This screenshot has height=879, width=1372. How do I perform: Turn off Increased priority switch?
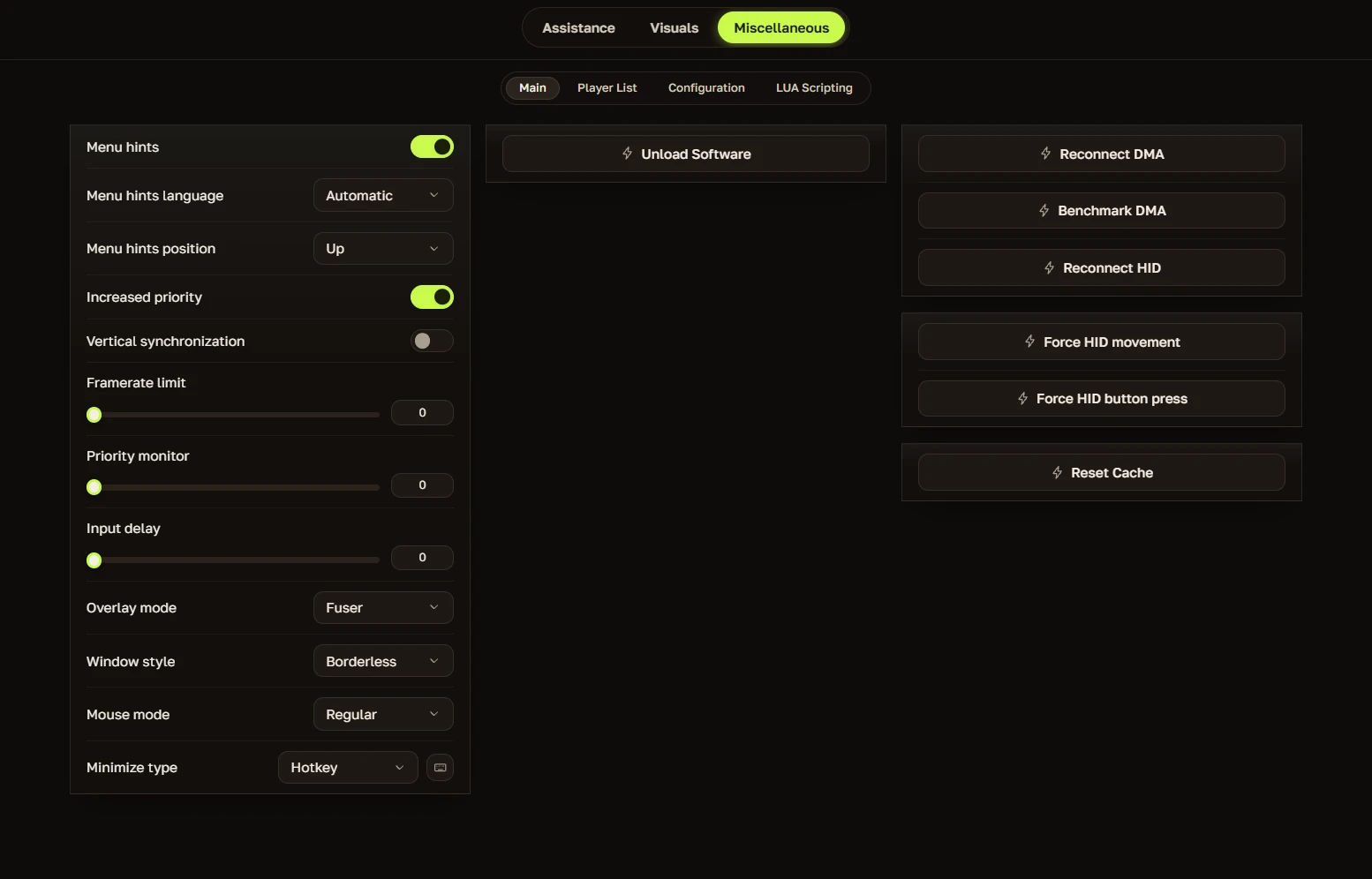tap(432, 297)
